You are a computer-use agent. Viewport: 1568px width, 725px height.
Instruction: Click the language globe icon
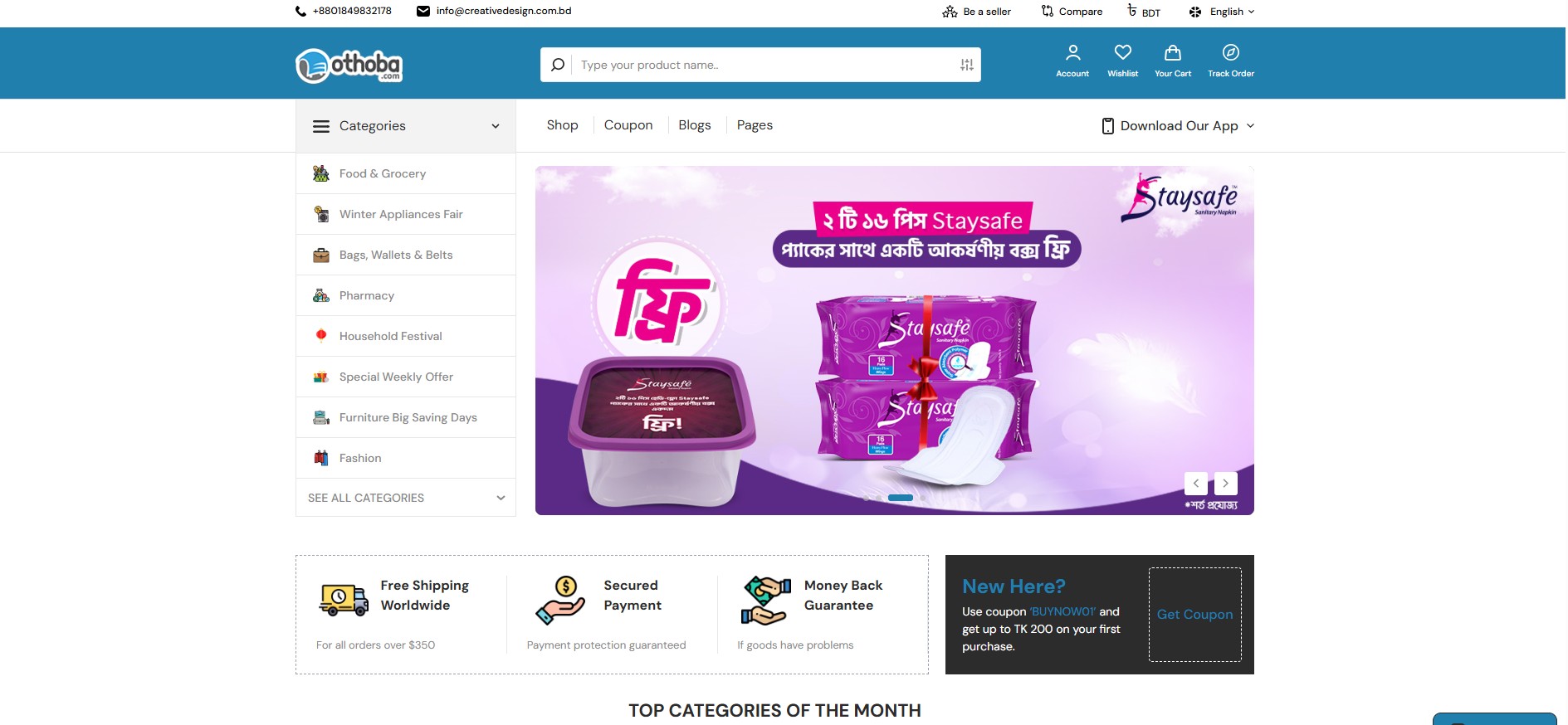[1195, 12]
